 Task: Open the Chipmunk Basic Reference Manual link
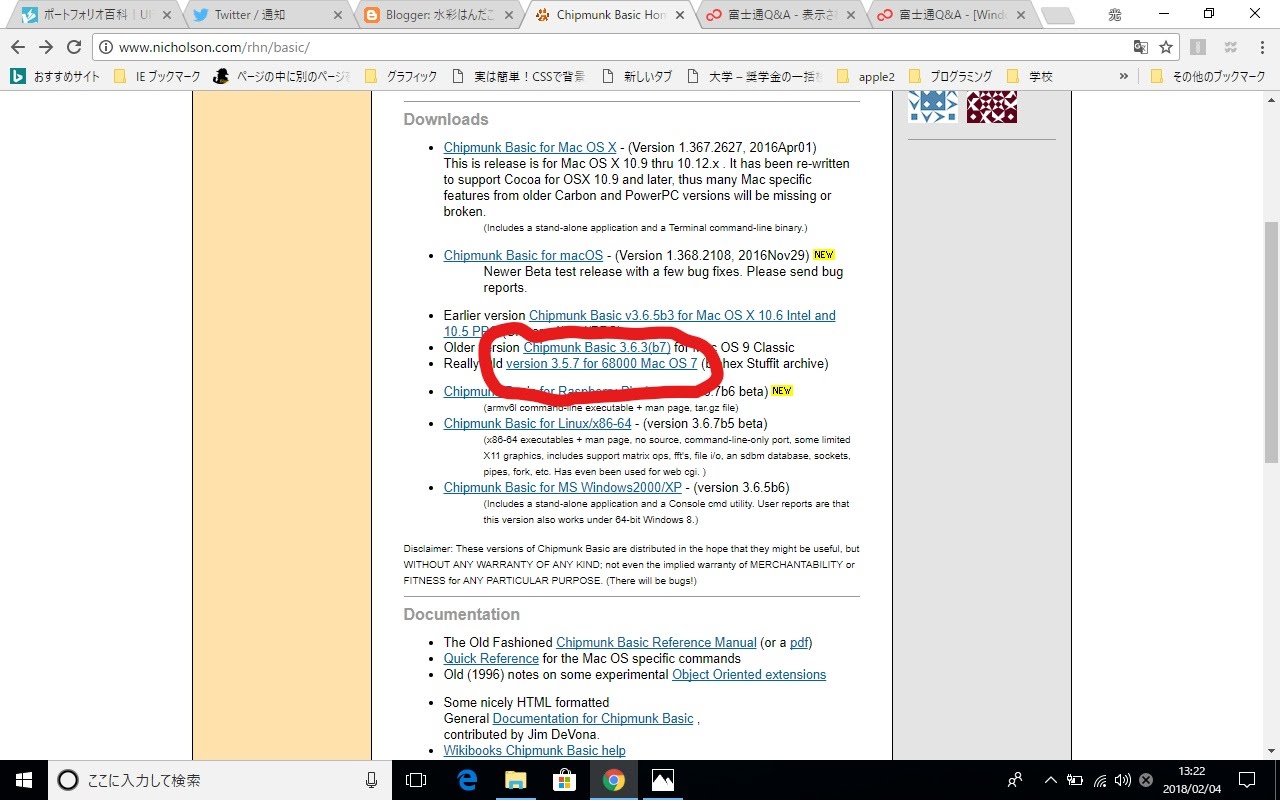tap(656, 643)
